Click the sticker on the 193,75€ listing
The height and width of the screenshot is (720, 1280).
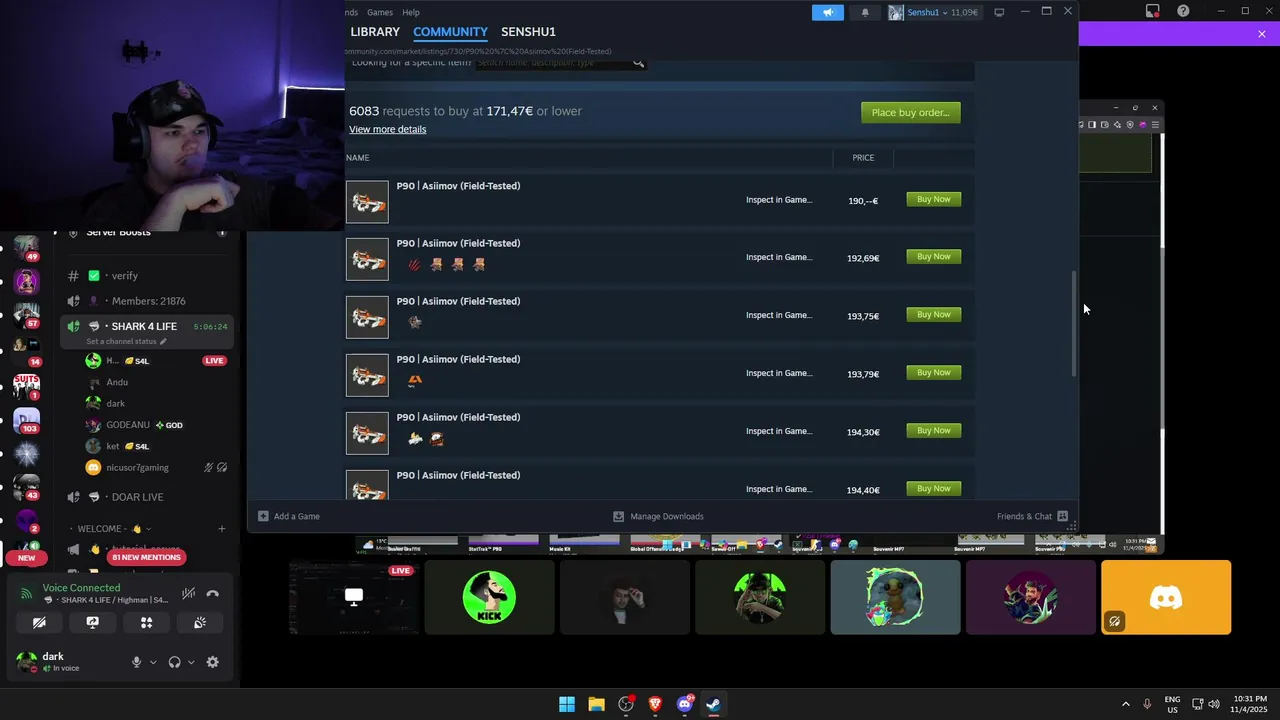pyautogui.click(x=415, y=322)
